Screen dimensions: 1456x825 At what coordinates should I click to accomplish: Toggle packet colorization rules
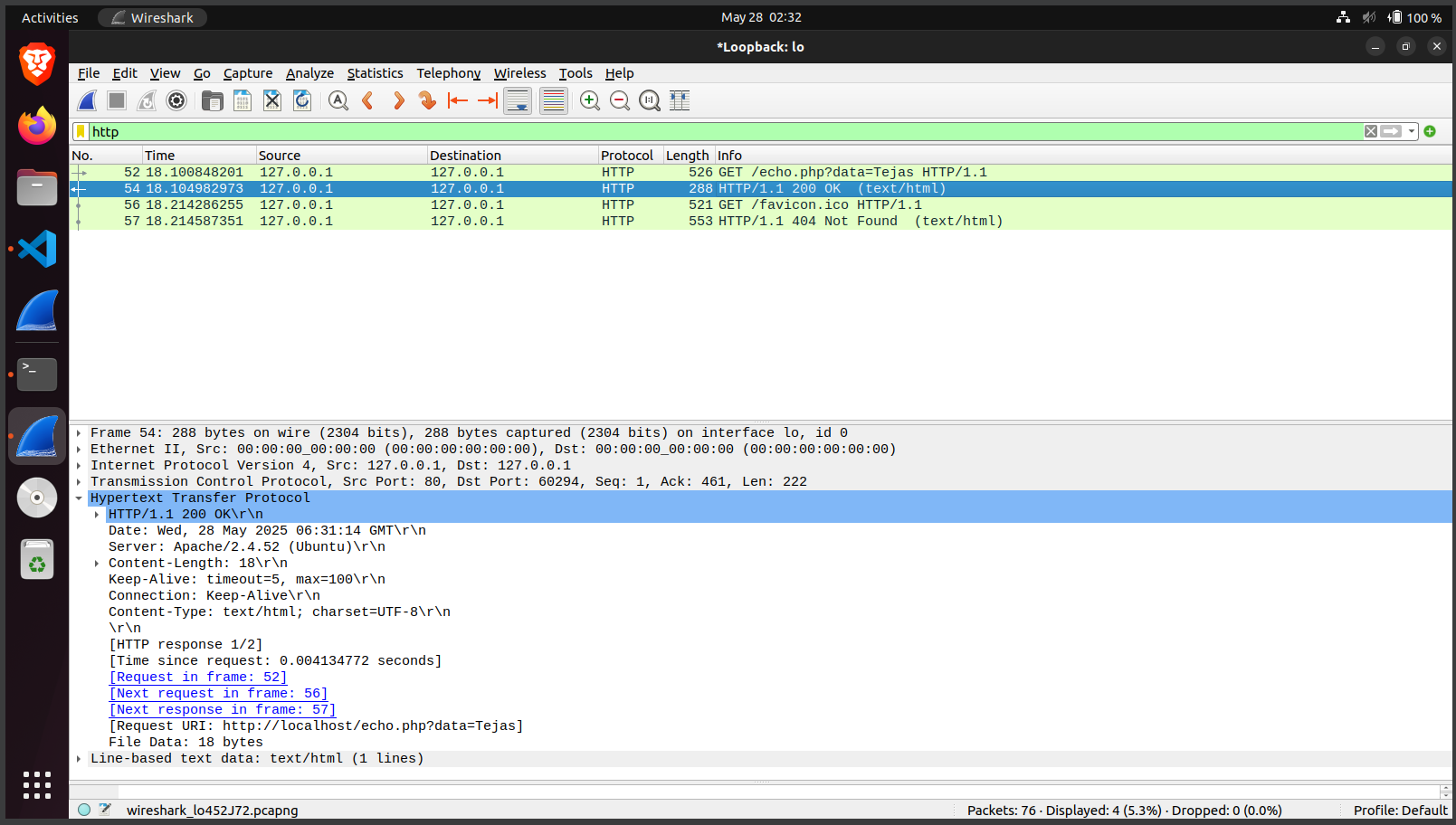(x=554, y=100)
